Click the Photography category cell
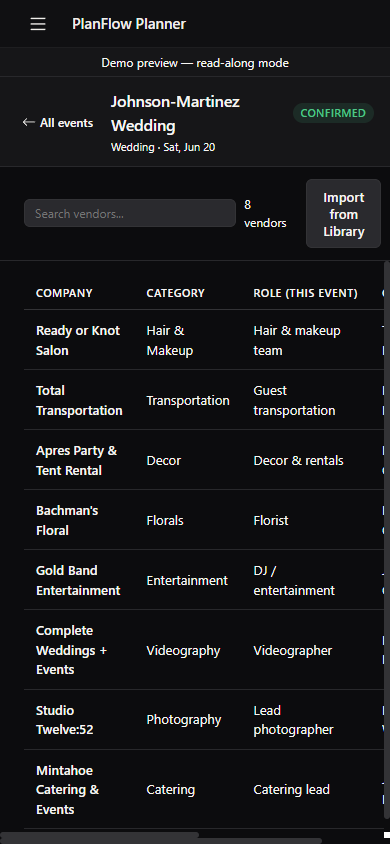 (x=183, y=720)
